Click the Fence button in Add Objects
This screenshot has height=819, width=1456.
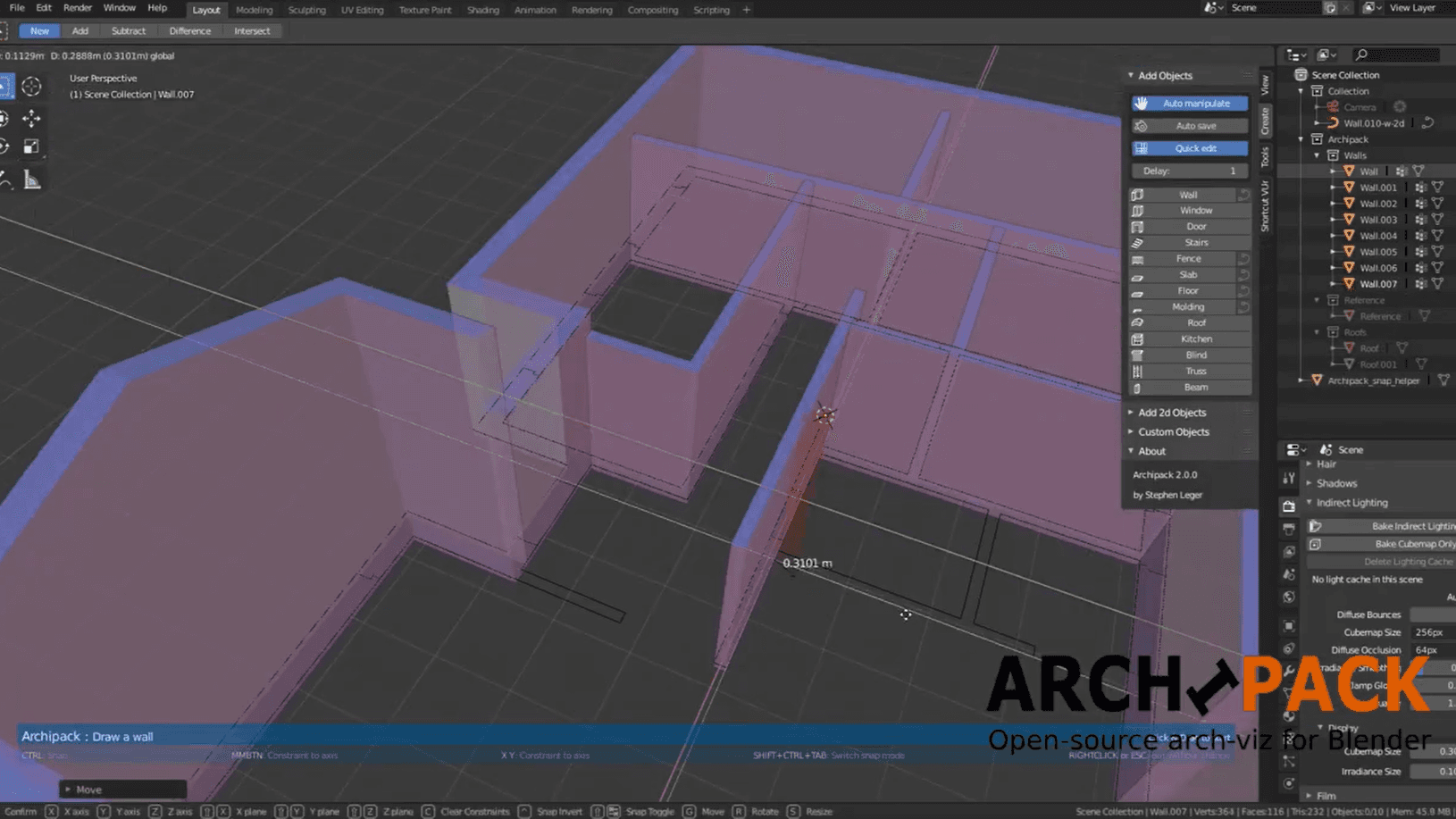(x=1184, y=259)
